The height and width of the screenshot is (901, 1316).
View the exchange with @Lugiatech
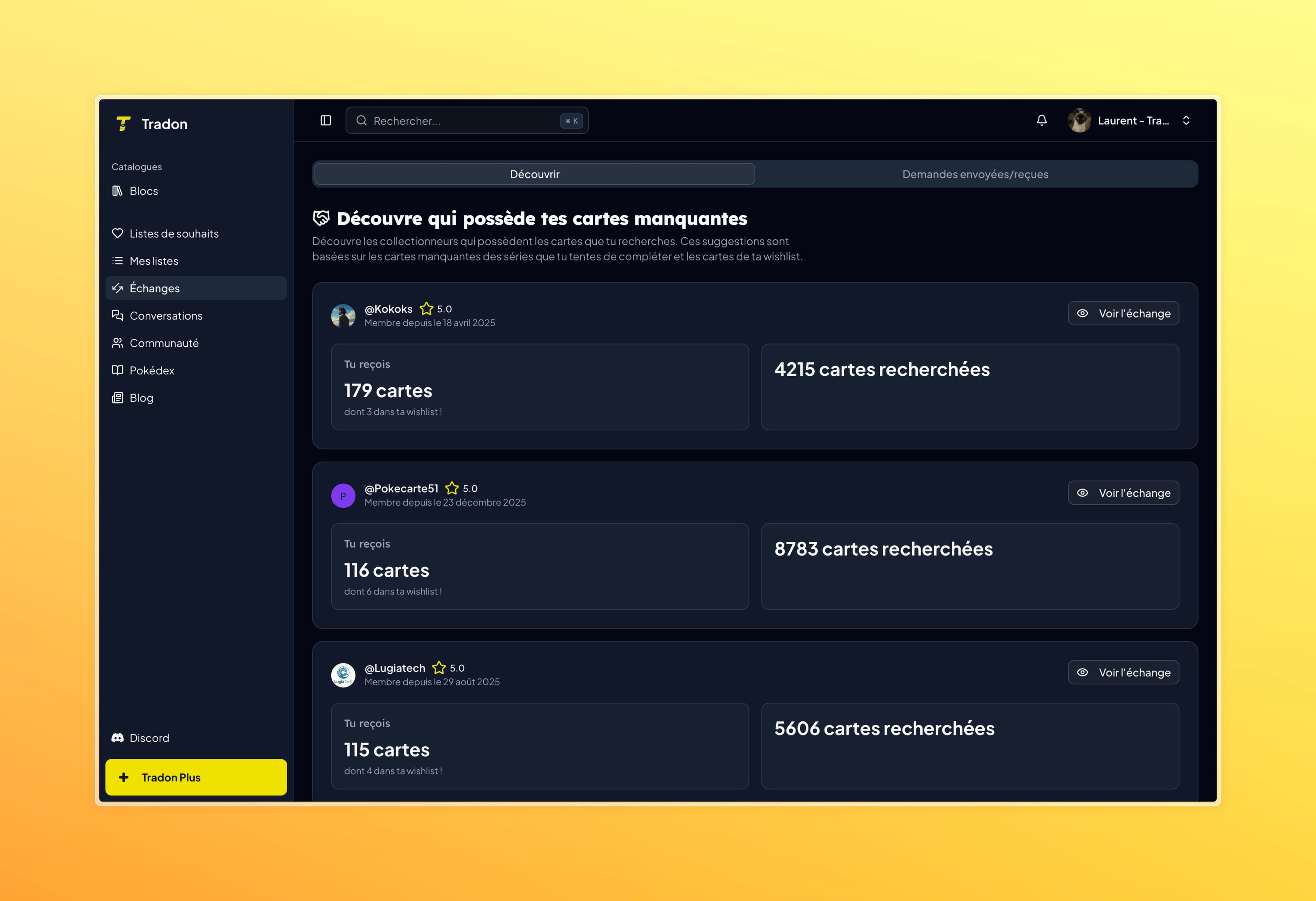[1123, 673]
